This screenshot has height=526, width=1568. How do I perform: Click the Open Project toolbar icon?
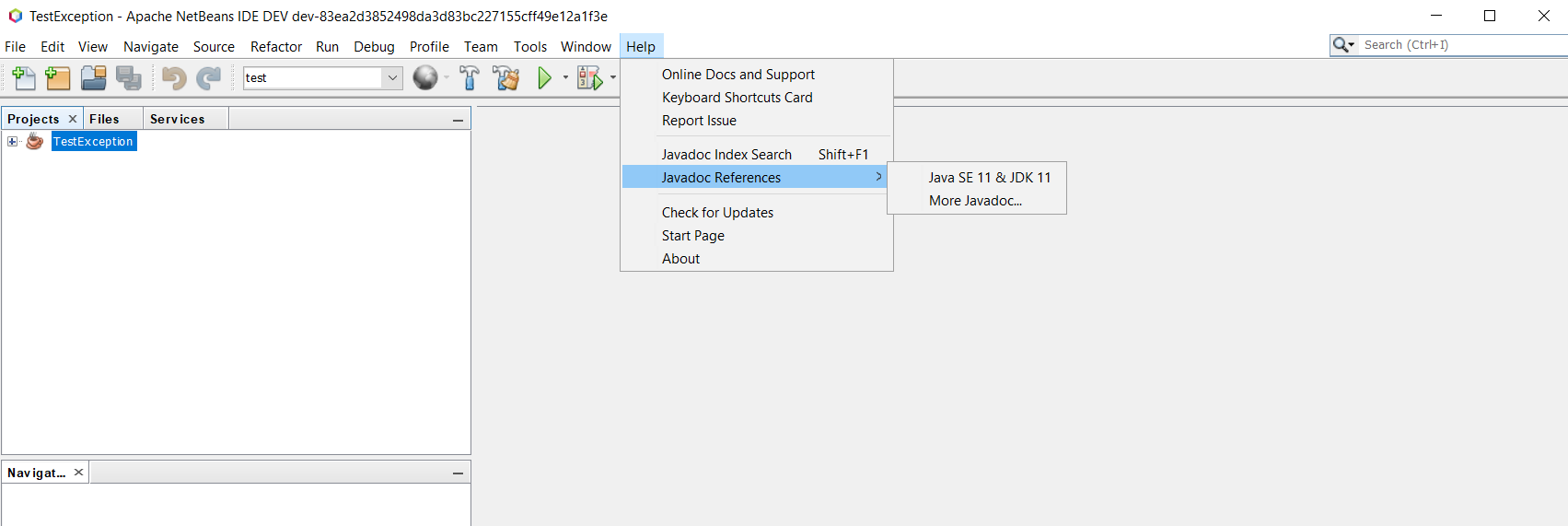(93, 78)
